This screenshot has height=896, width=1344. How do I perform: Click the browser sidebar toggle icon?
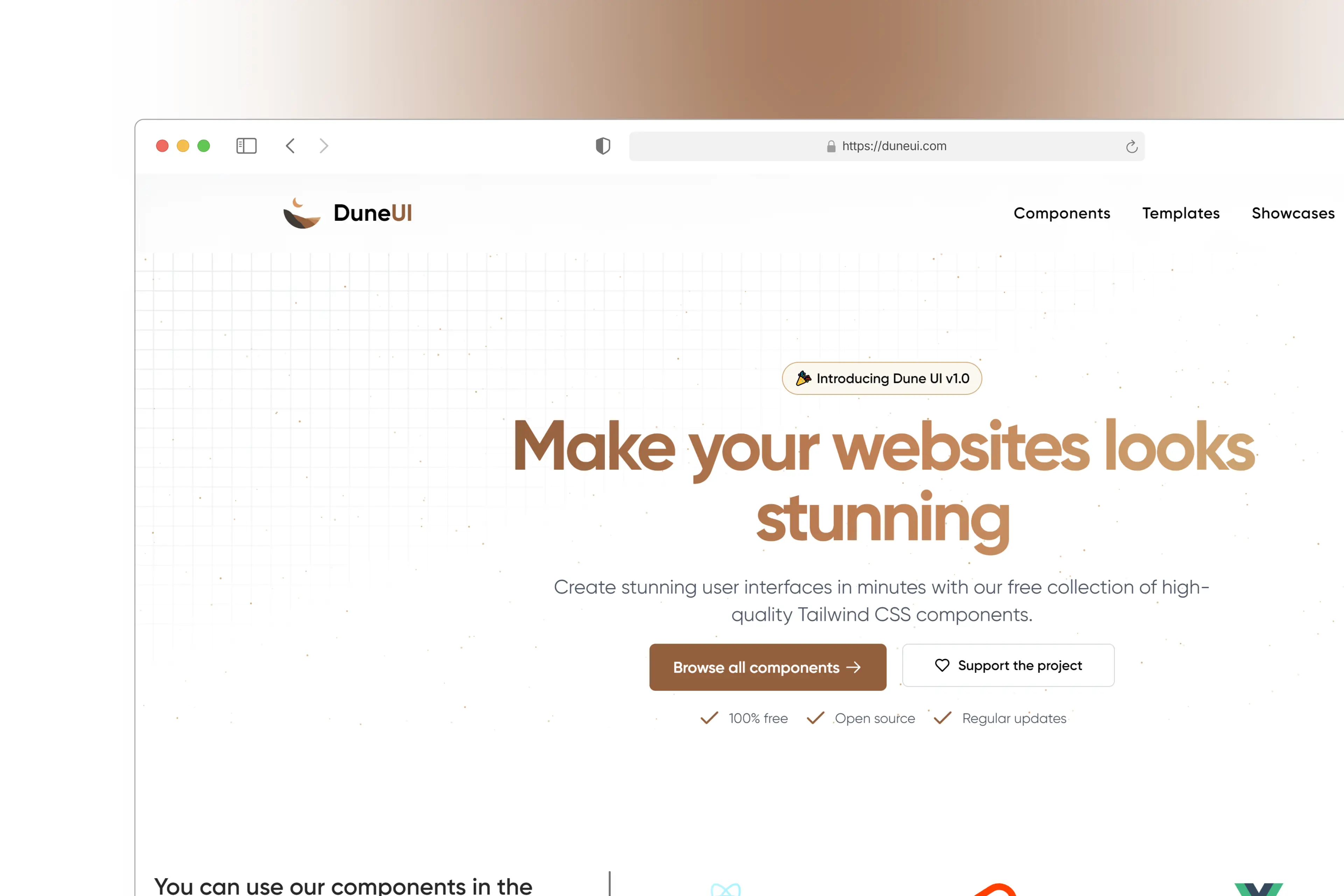(x=247, y=146)
